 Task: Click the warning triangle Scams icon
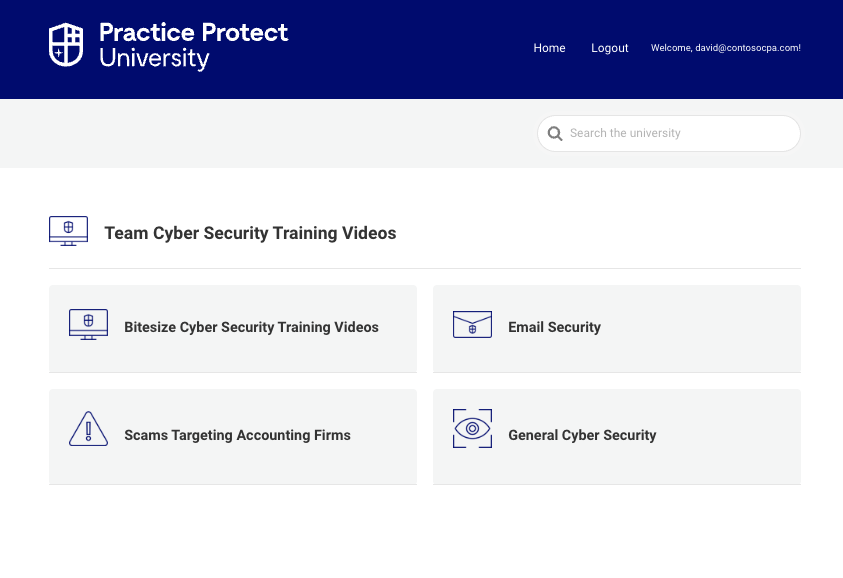pos(88,429)
